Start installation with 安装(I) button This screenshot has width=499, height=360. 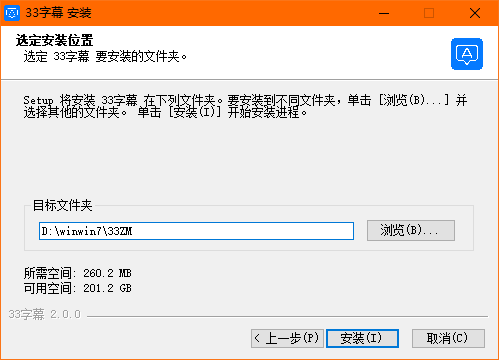[x=362, y=338]
